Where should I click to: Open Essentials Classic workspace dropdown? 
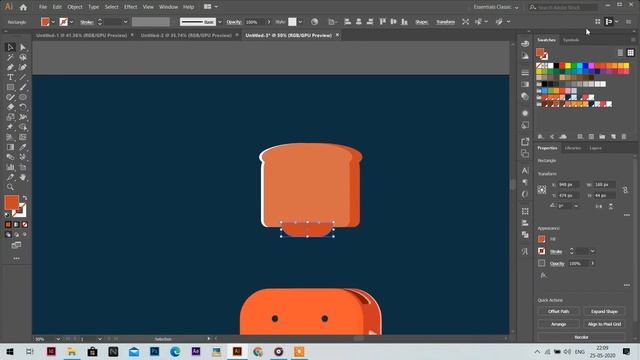pos(496,7)
